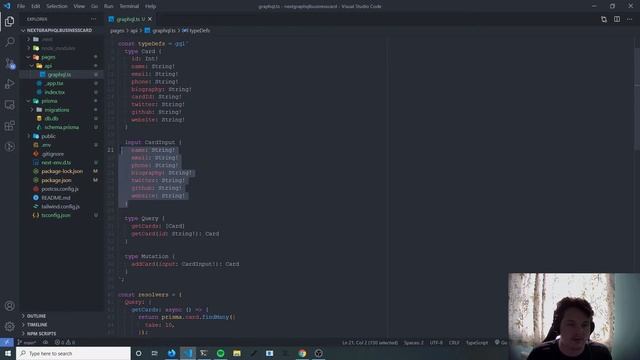Open the Accounts menu in the activity bar
The height and width of the screenshot is (360, 640).
(x=9, y=306)
